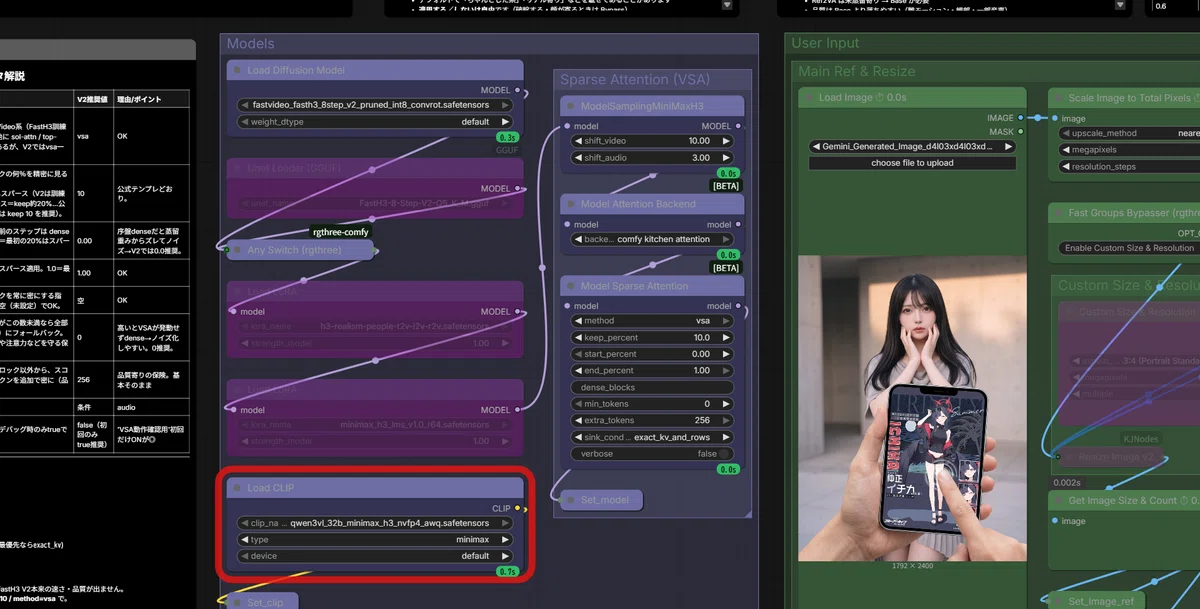
Task: Open the clip_name dropdown in Load CLIP
Action: coord(375,523)
